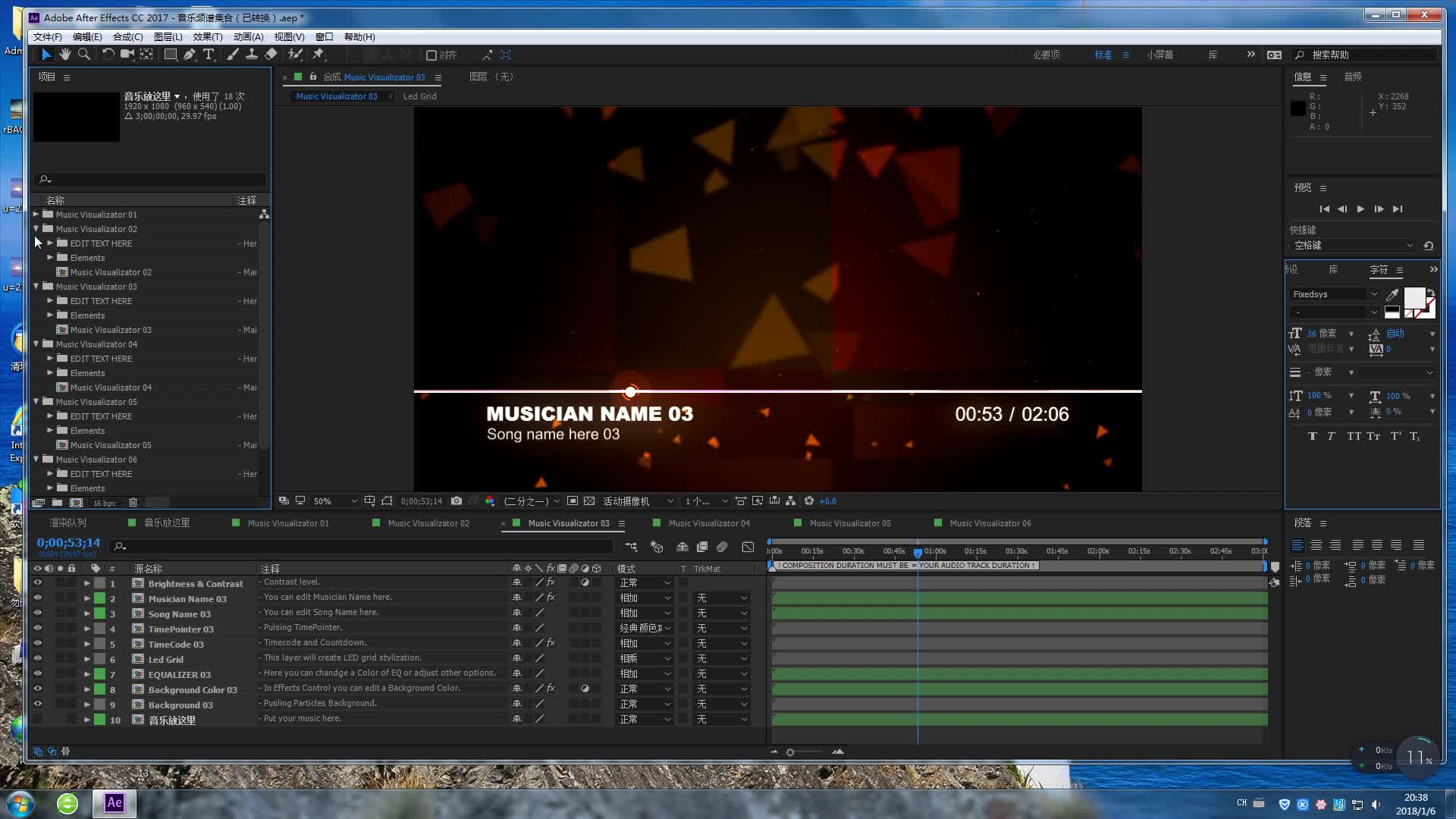Open blend mode dropdown for Brightness & Contrast
This screenshot has width=1456, height=819.
click(x=645, y=582)
